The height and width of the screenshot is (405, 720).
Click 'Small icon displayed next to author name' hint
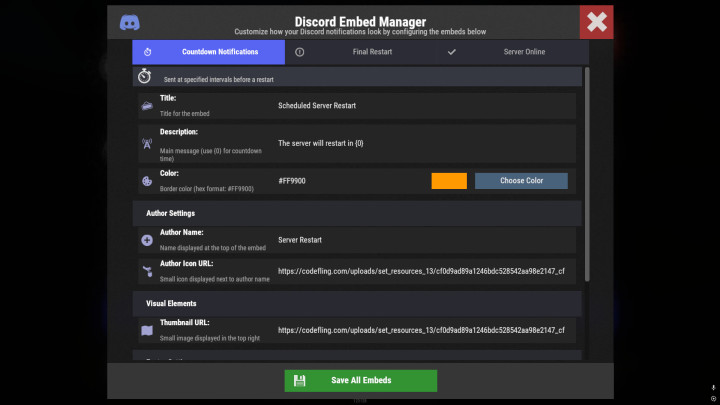click(214, 279)
